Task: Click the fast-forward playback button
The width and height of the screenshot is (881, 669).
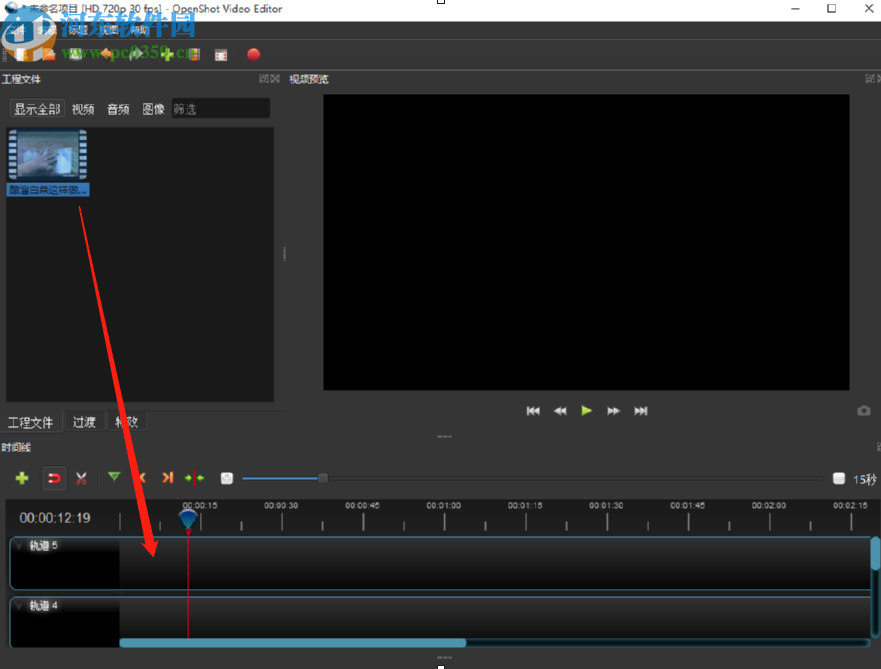Action: [614, 411]
